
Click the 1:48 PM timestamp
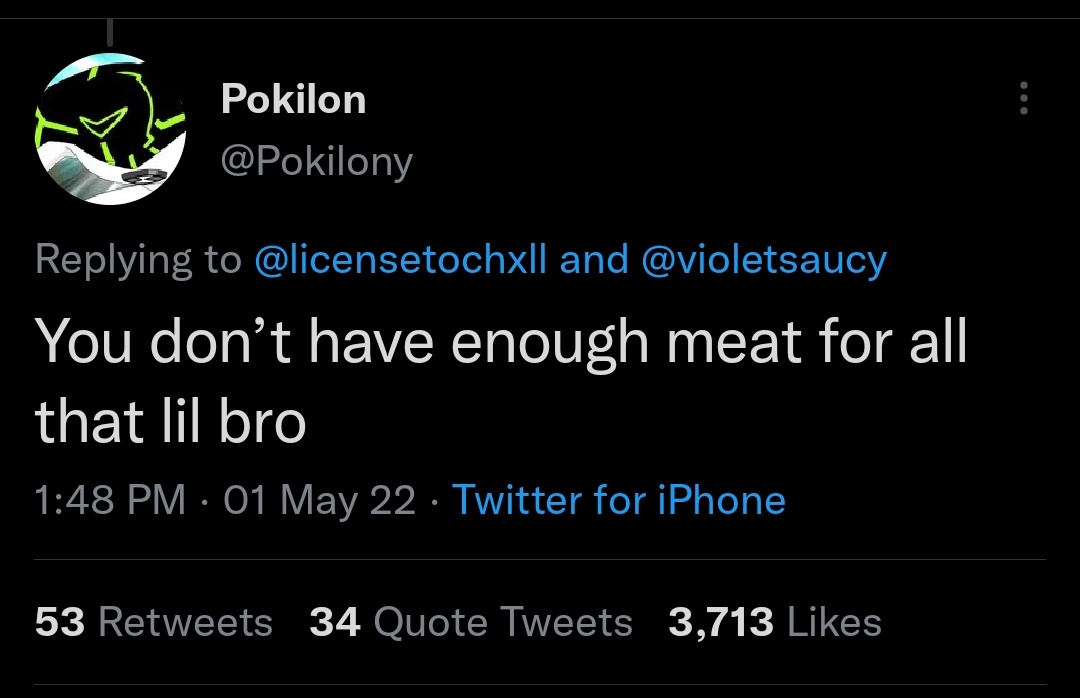click(110, 500)
